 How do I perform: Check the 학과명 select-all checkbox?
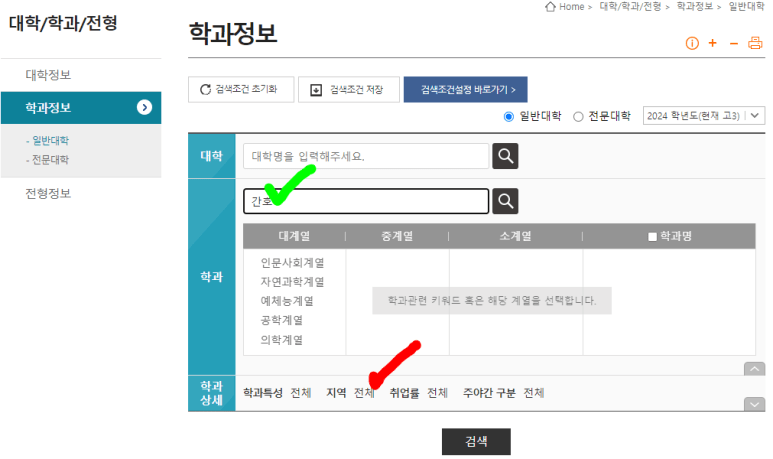(x=652, y=237)
